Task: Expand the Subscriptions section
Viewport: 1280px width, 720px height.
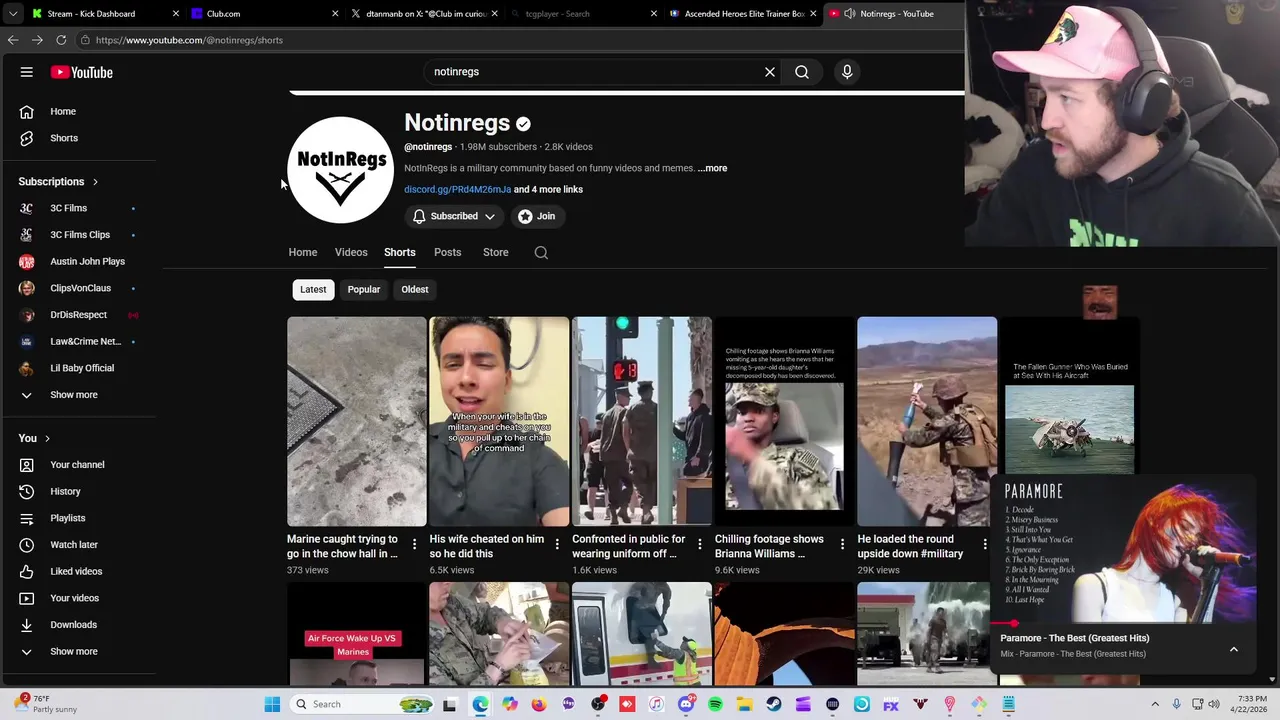Action: click(x=58, y=182)
